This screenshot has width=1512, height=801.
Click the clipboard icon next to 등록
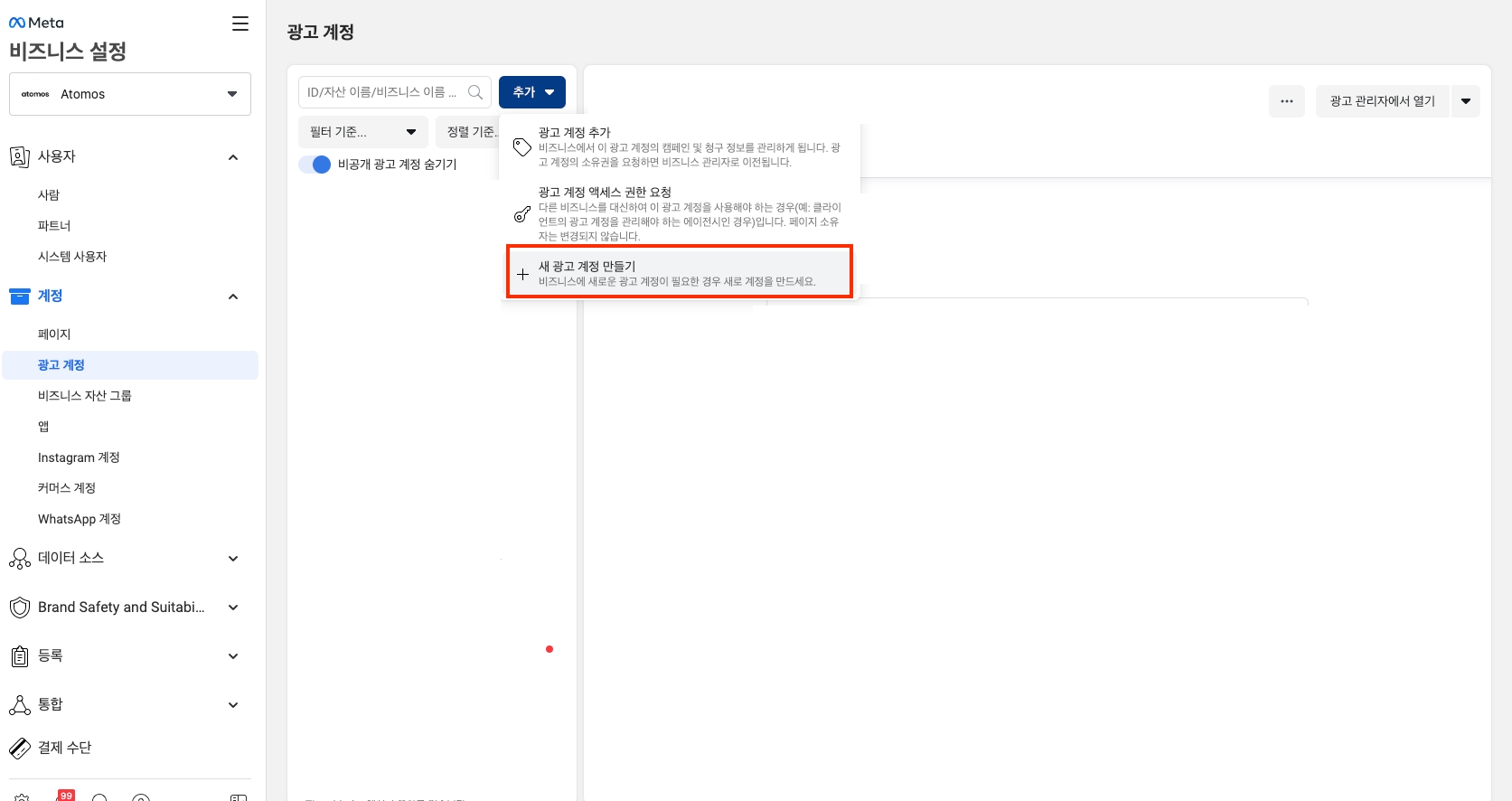[20, 656]
